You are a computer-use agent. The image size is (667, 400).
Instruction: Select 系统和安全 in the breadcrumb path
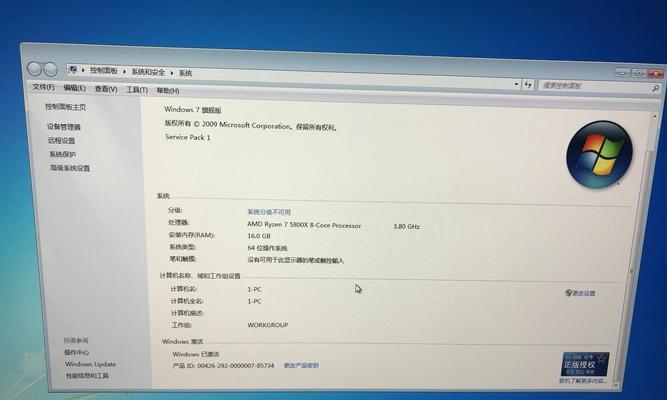click(148, 72)
